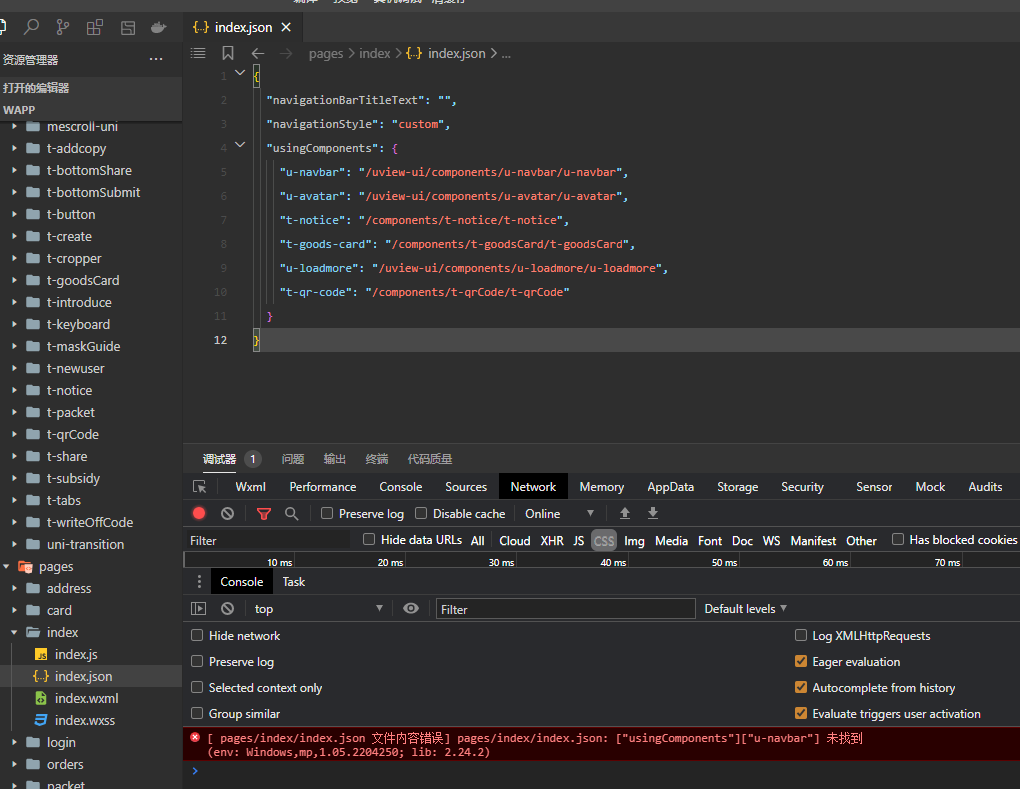Click the element inspector arrow icon
The image size is (1020, 789).
click(x=200, y=487)
